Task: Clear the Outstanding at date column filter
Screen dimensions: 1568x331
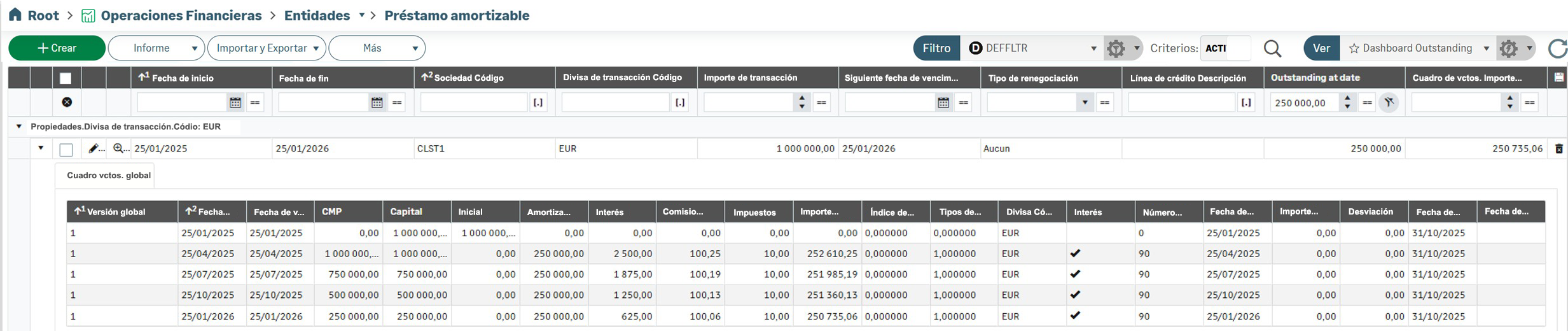Action: click(1389, 102)
